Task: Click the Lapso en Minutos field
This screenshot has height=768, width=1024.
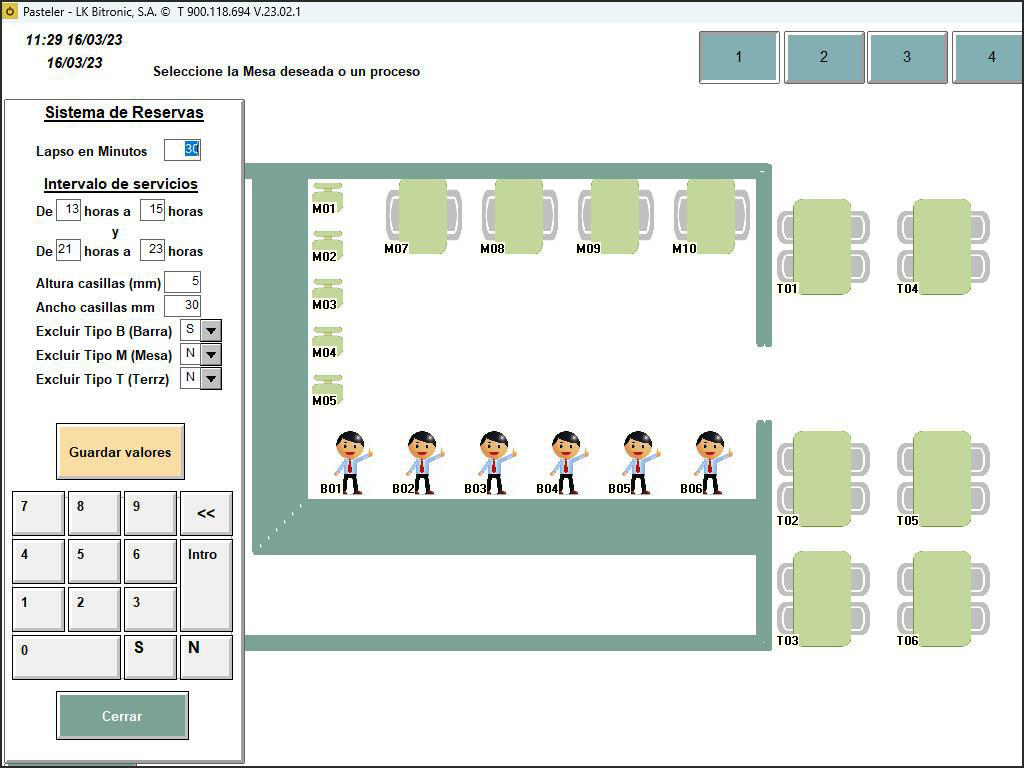Action: 182,150
